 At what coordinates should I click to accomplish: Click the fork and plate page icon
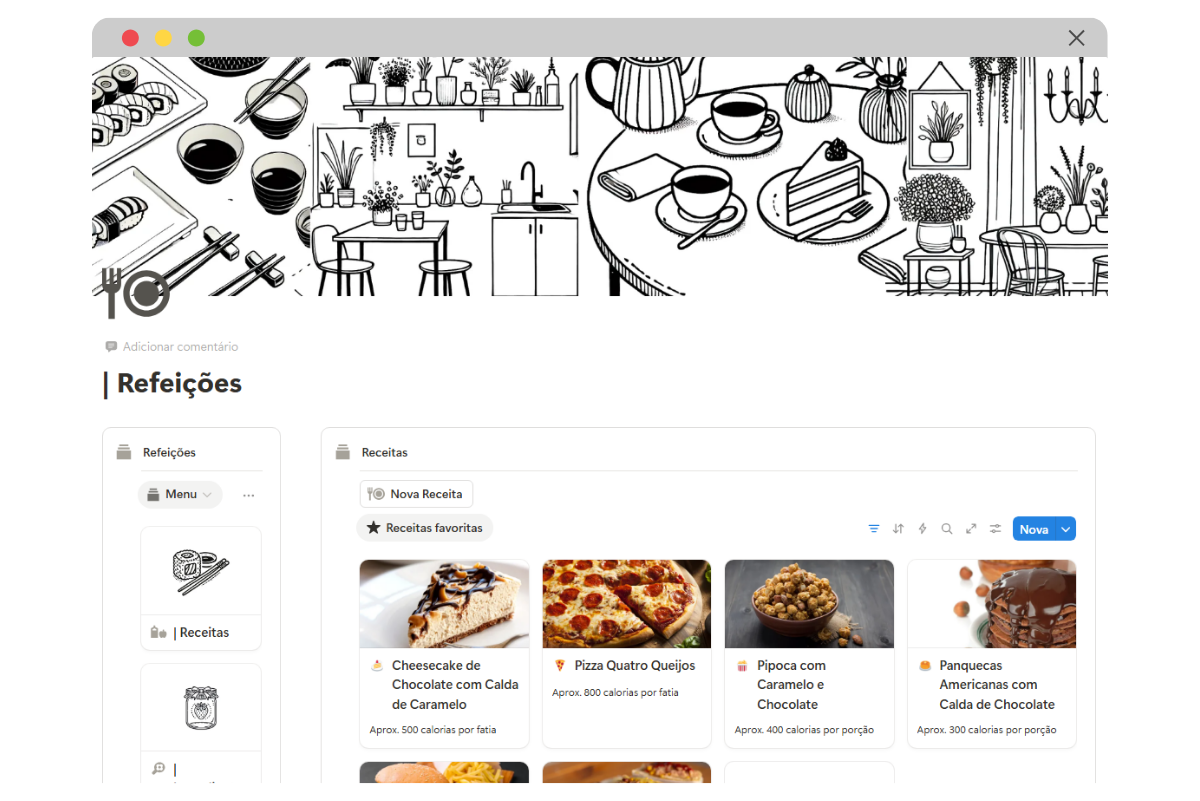tap(135, 293)
